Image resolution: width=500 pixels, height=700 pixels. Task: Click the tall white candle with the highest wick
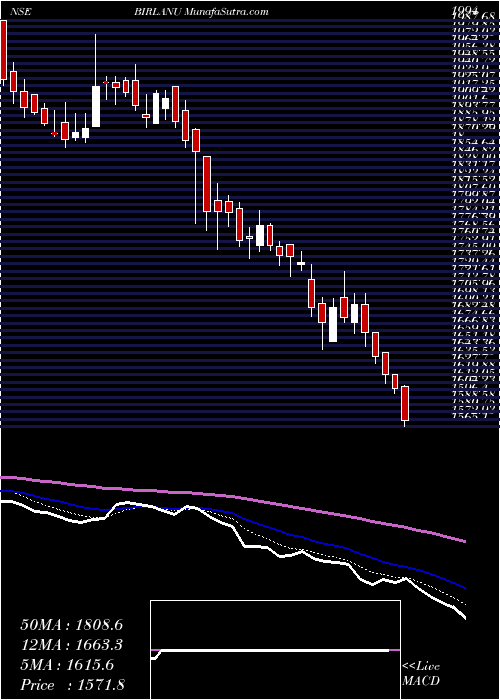pyautogui.click(x=96, y=106)
